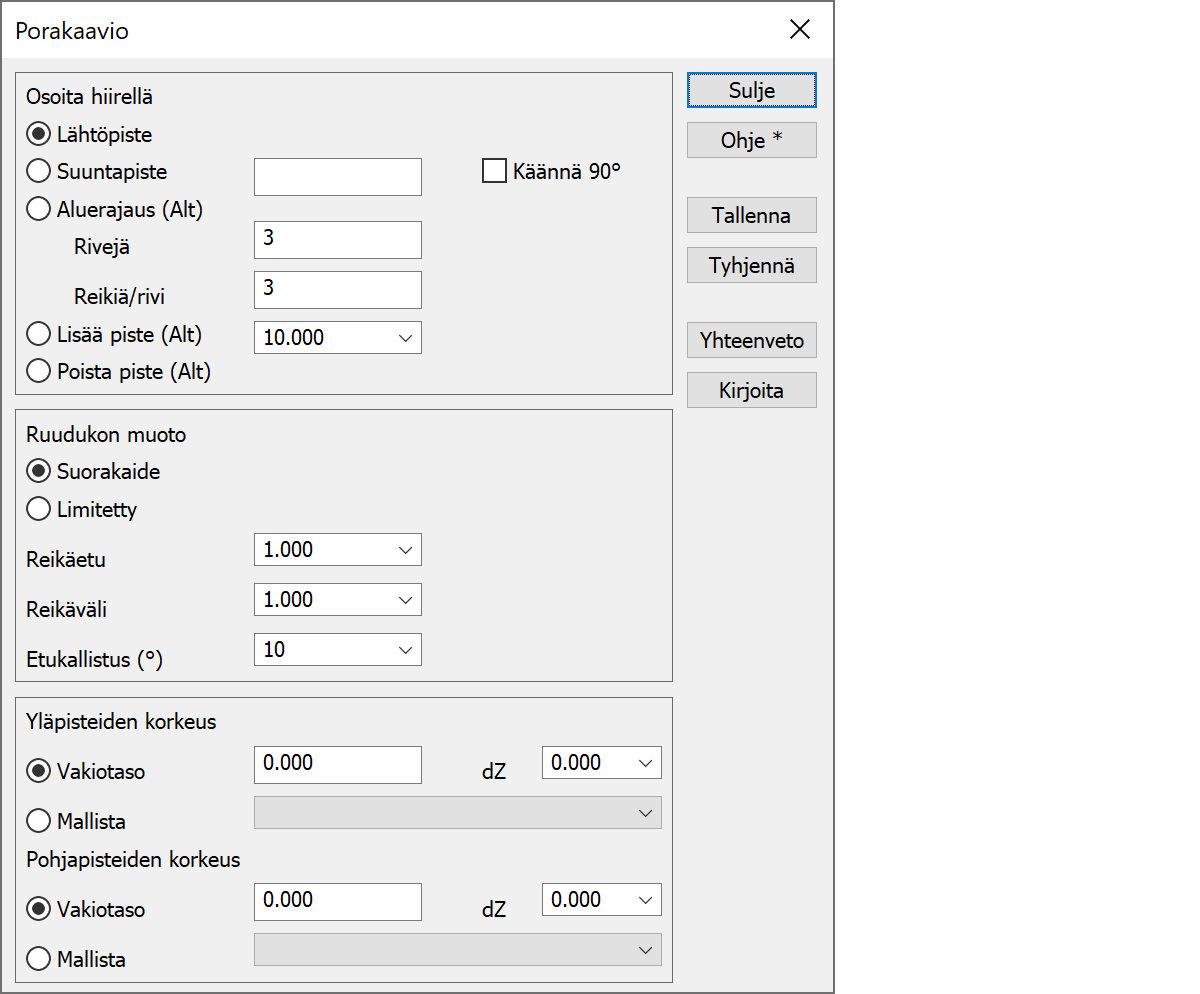Enable the Käännä 90° checkbox

(494, 171)
